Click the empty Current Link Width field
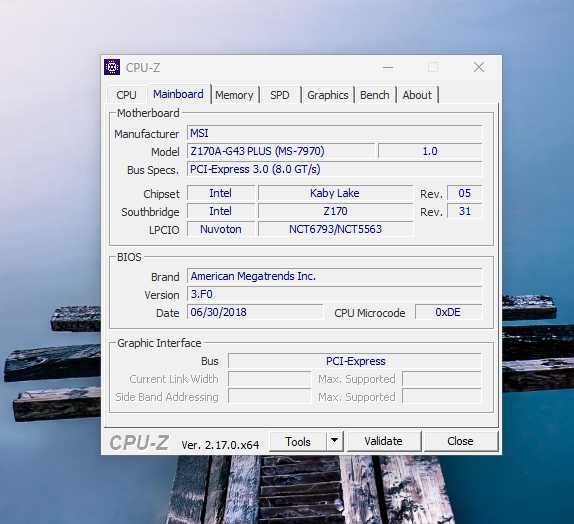 point(269,379)
